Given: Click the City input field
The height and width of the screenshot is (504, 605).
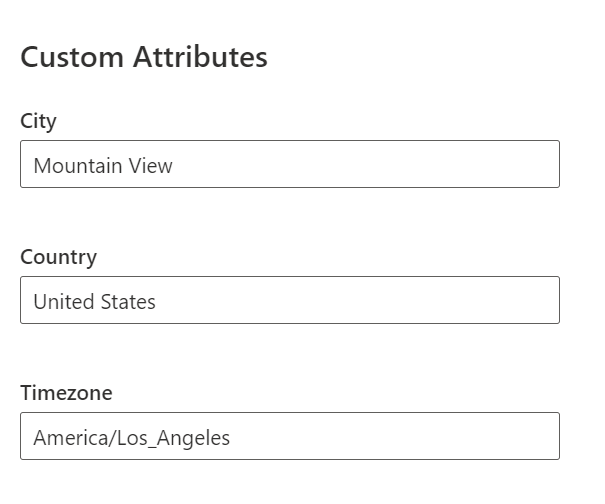Looking at the screenshot, I should pyautogui.click(x=289, y=165).
